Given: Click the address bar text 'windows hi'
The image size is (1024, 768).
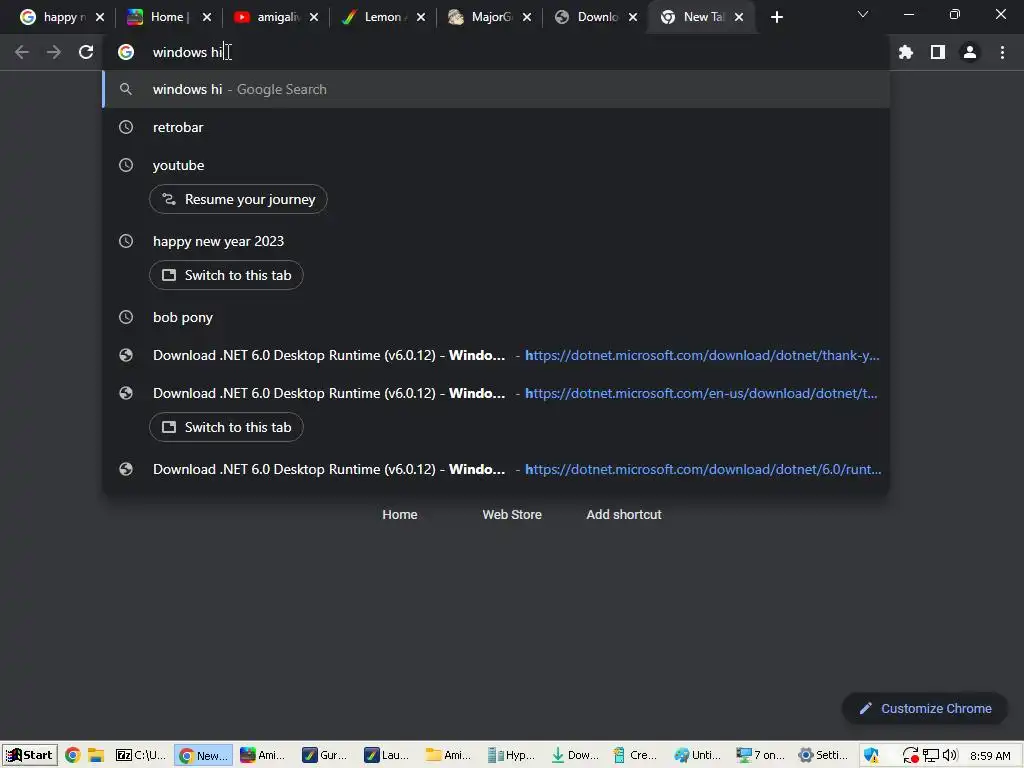Looking at the screenshot, I should coord(187,52).
